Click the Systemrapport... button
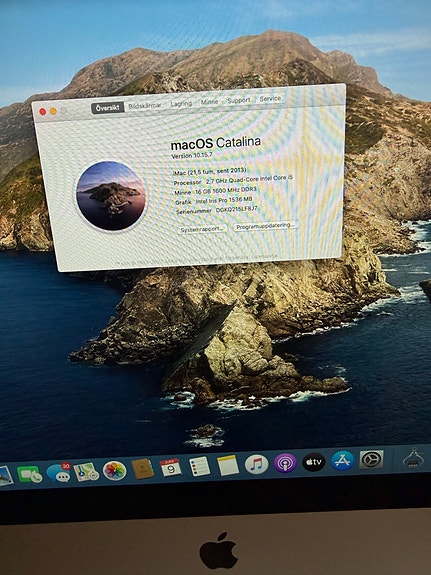 tap(202, 229)
